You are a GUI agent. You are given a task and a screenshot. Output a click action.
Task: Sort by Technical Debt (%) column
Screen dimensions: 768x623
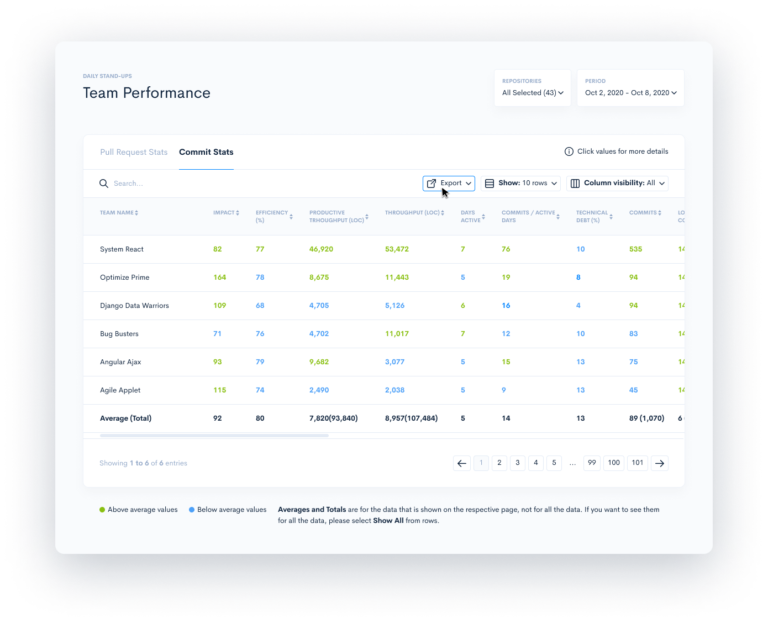point(594,216)
